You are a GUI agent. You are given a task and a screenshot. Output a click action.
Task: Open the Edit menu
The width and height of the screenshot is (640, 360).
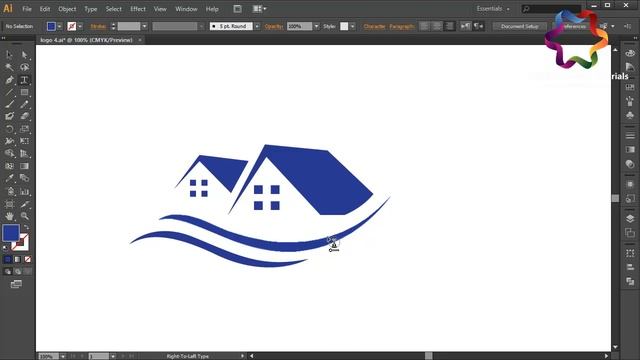45,9
